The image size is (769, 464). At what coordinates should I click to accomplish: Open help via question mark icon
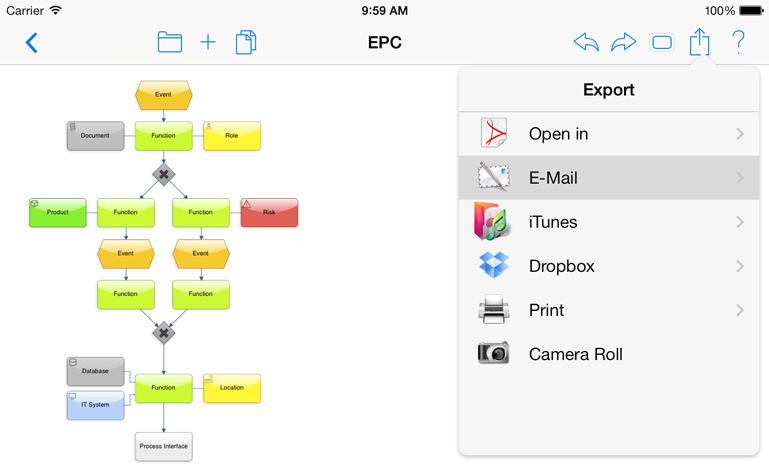point(738,42)
